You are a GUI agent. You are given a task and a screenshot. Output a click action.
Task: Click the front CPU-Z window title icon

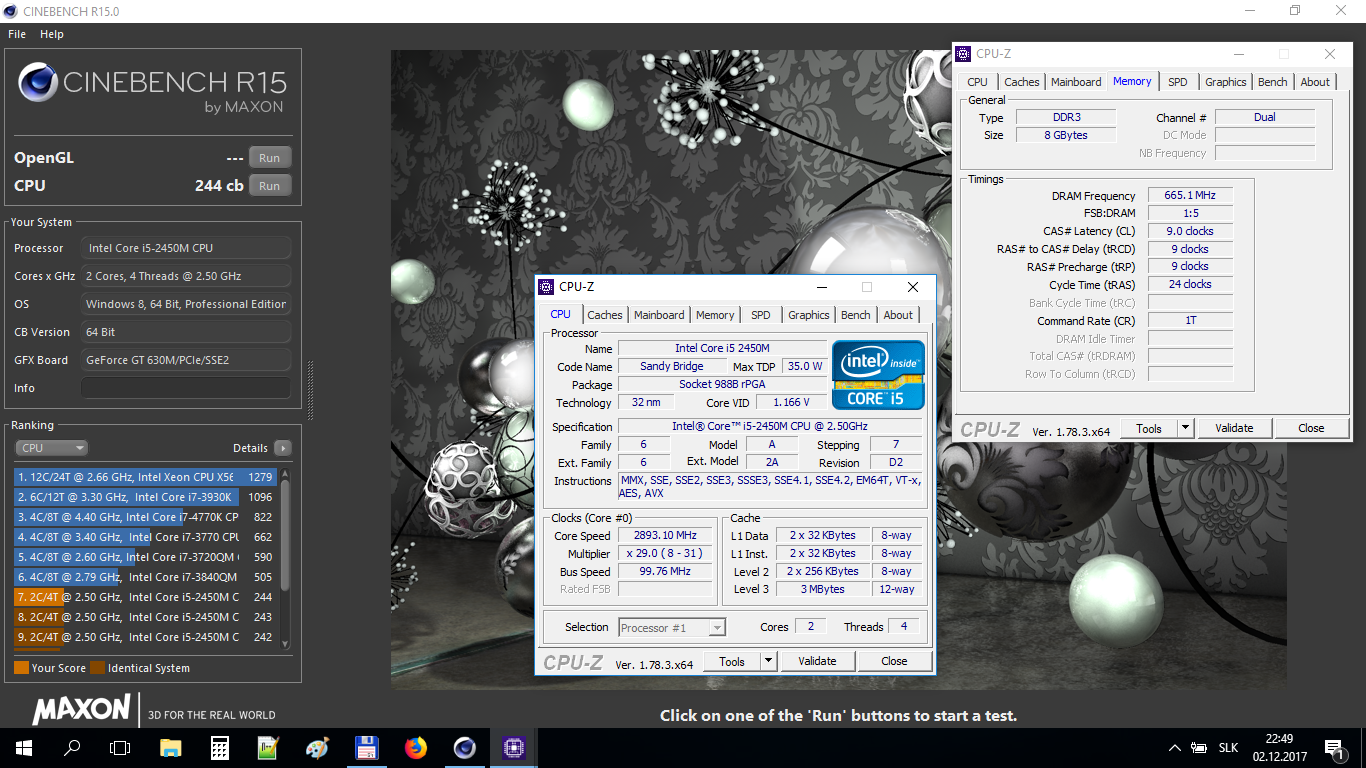pos(546,287)
